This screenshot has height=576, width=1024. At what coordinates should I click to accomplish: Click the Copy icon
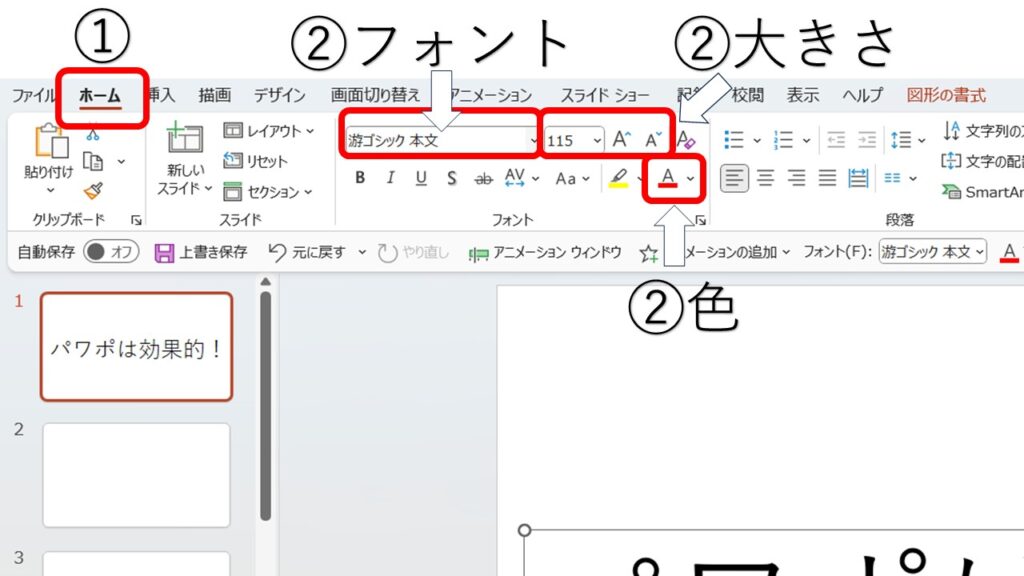(93, 161)
